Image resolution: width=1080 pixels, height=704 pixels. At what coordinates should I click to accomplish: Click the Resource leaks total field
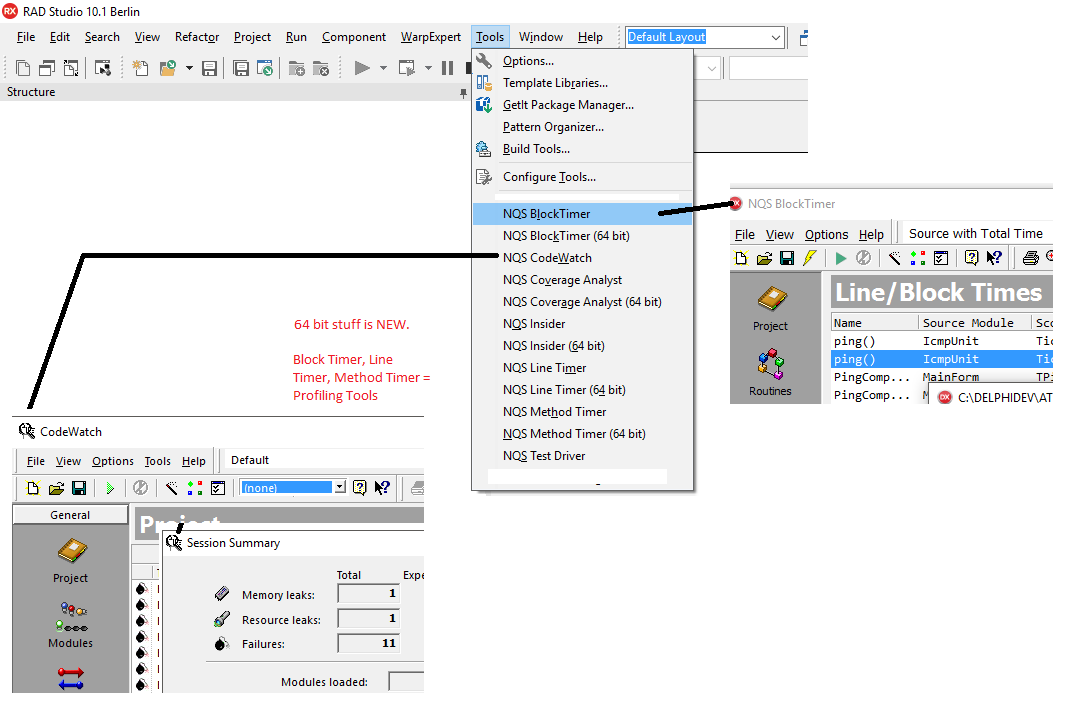pyautogui.click(x=368, y=619)
